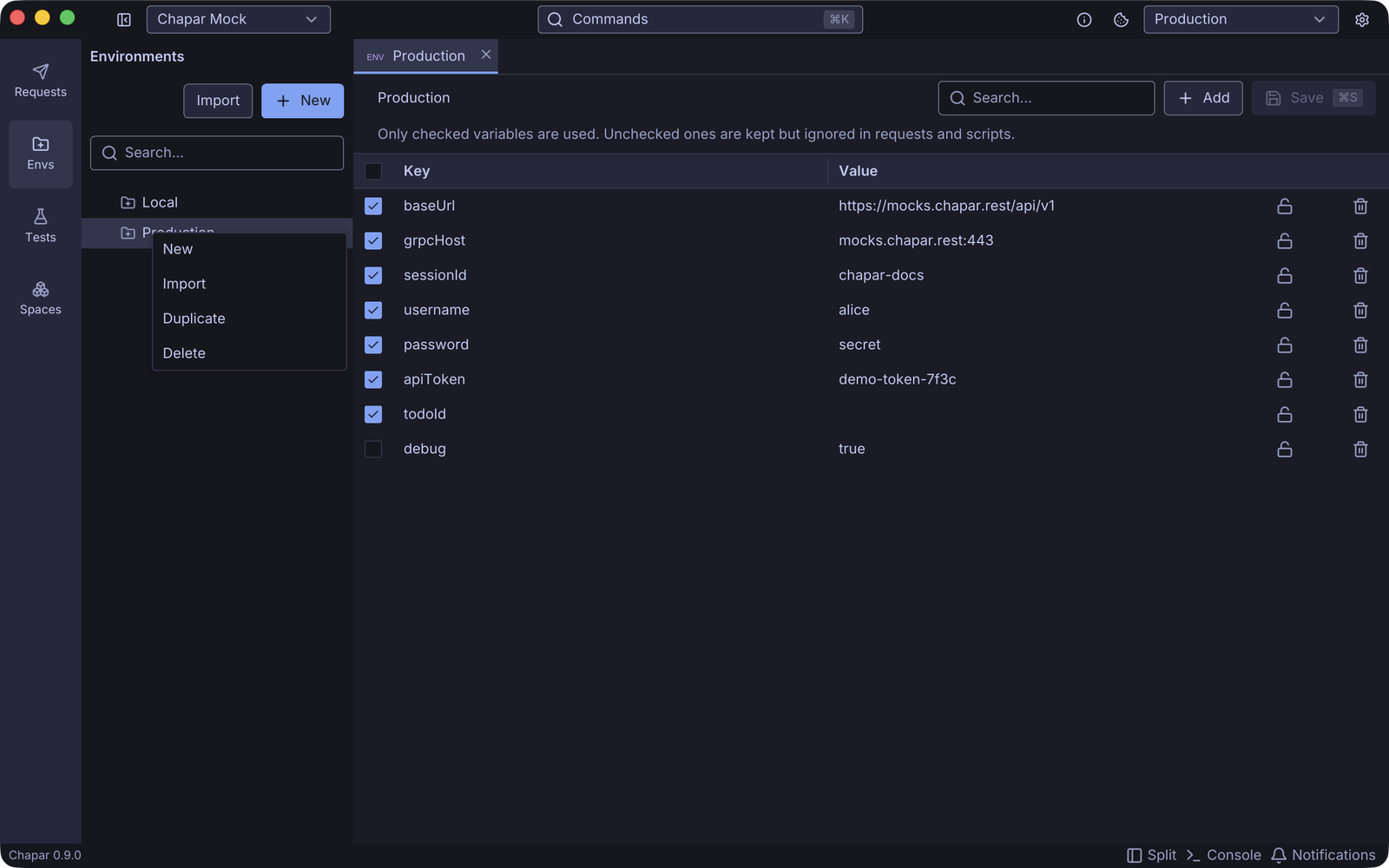Open settings gear icon
Viewport: 1389px width, 868px height.
coord(1362,20)
